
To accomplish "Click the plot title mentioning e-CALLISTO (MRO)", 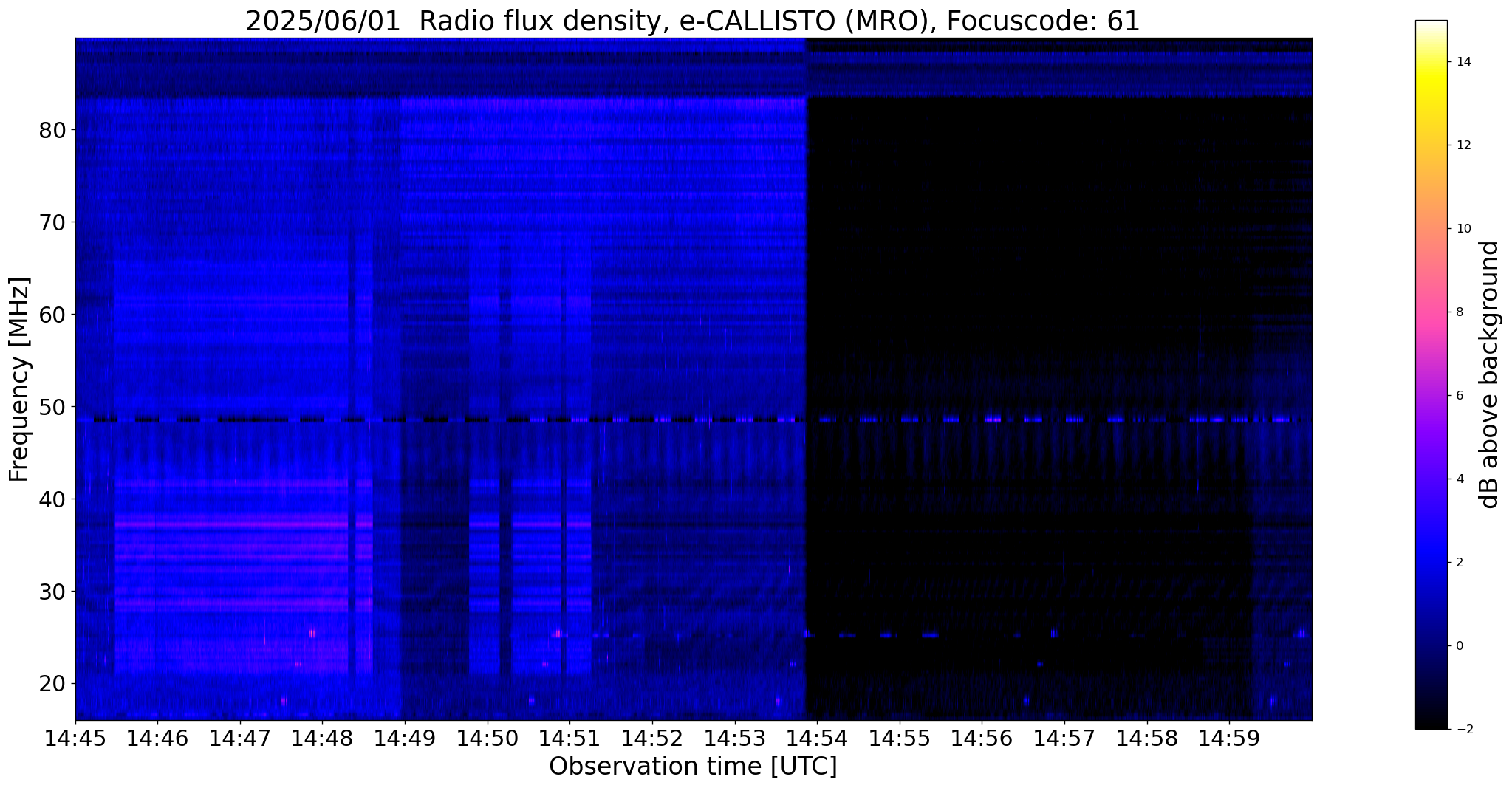I will pos(693,21).
